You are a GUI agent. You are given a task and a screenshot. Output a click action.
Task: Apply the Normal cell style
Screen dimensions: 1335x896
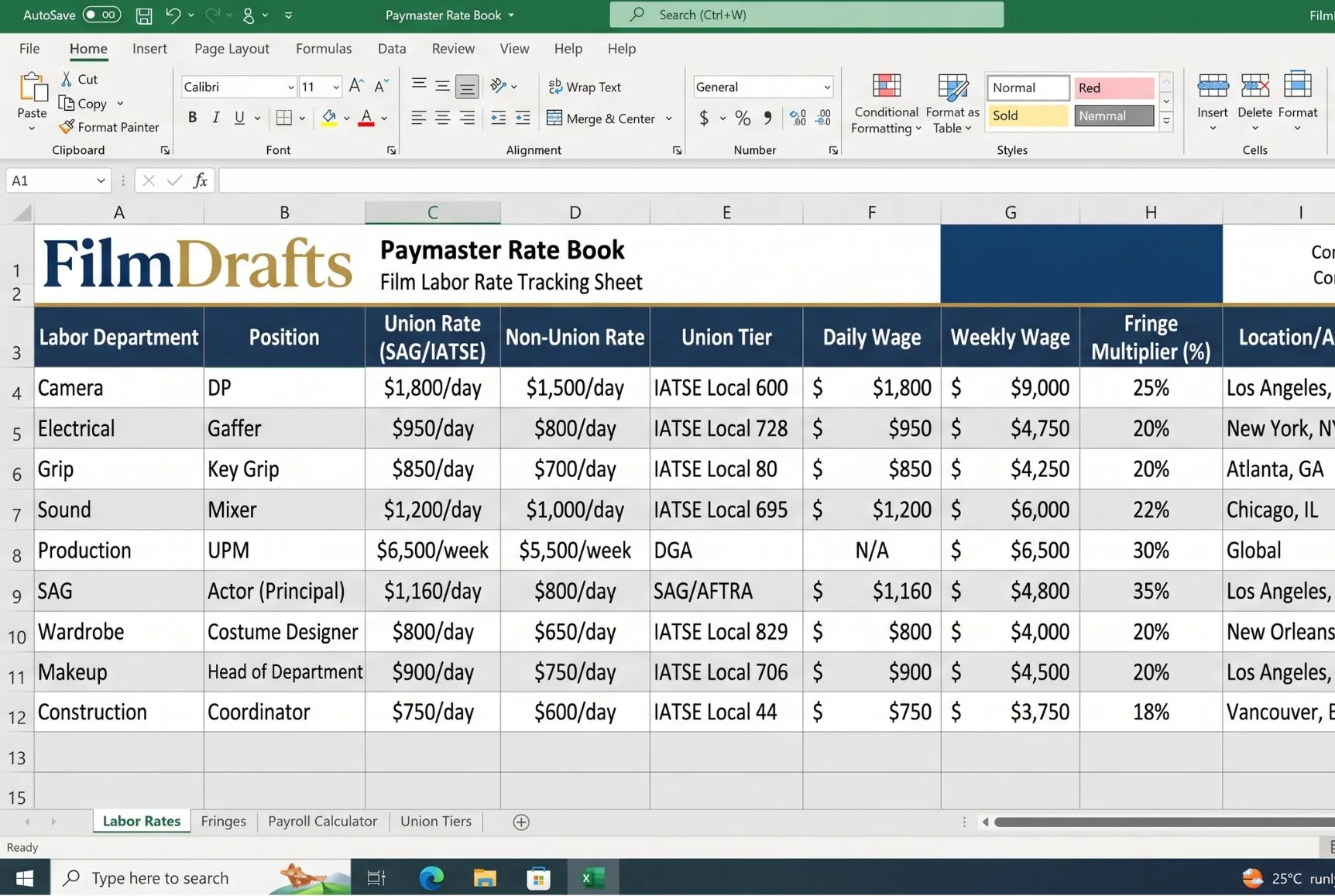tap(1028, 88)
